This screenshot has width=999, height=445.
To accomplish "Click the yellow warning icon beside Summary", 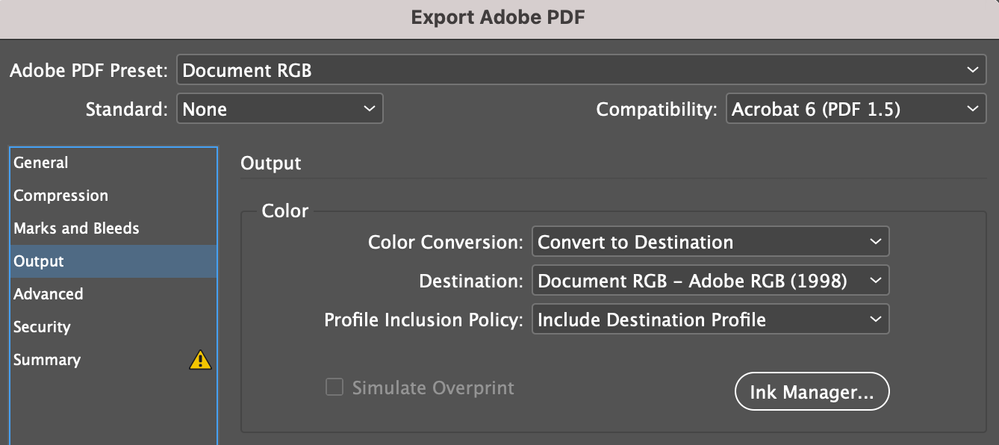I will pyautogui.click(x=200, y=360).
